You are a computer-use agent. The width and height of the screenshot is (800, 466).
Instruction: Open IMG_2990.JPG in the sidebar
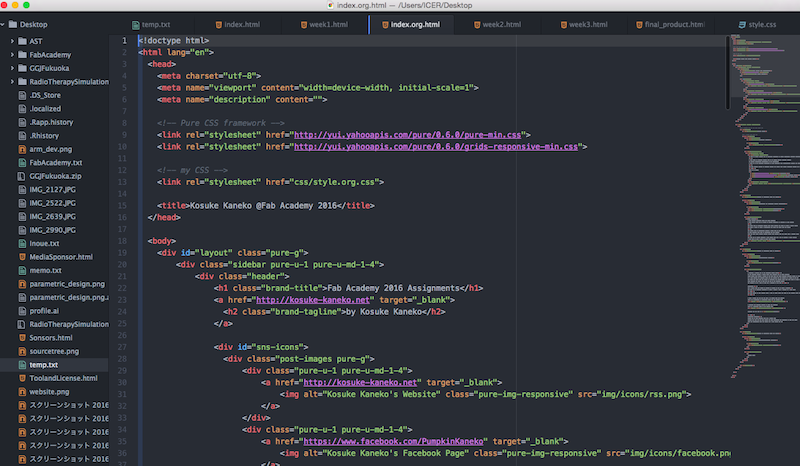[53, 230]
